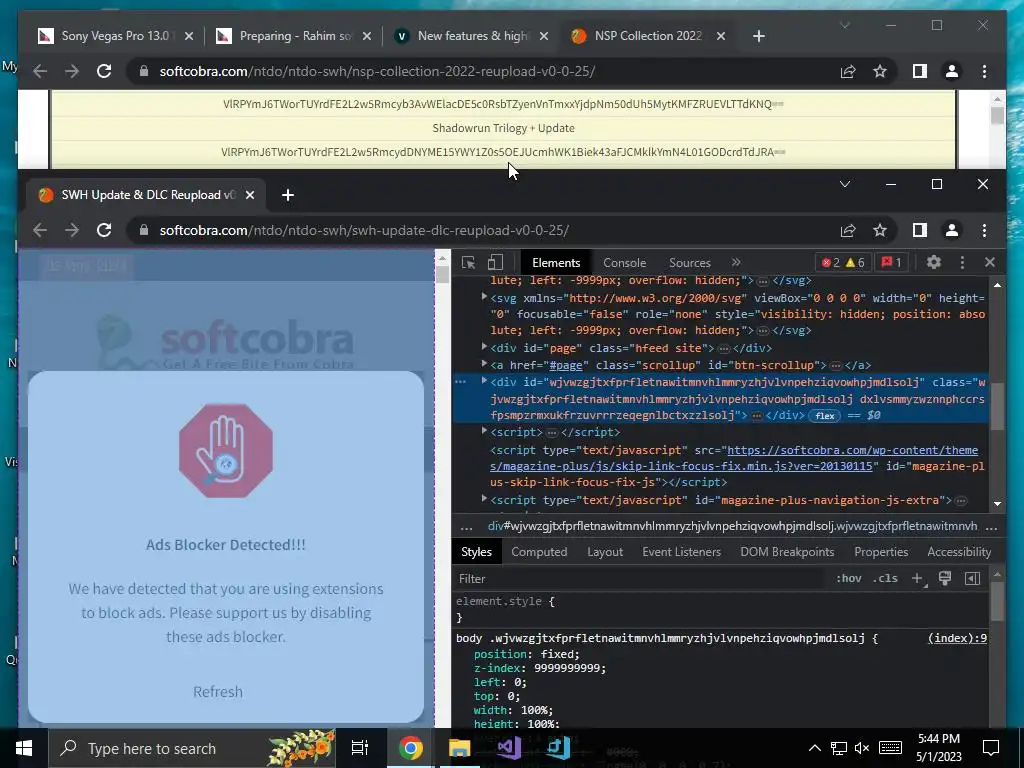This screenshot has width=1024, height=768.
Task: Click the issues counter badge showing 1
Action: (x=891, y=263)
